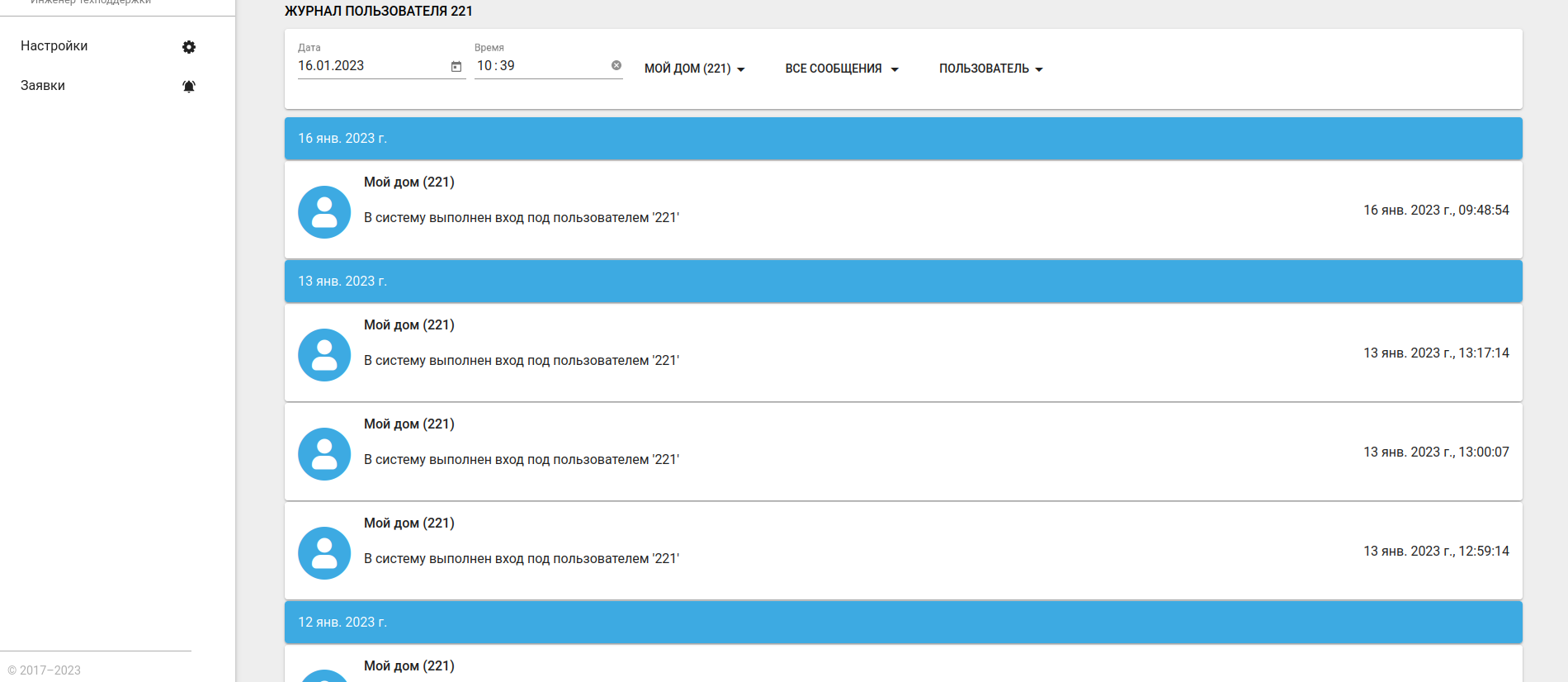This screenshot has height=682, width=1568.
Task: Click the login message of 13:00:07 entry
Action: (522, 460)
